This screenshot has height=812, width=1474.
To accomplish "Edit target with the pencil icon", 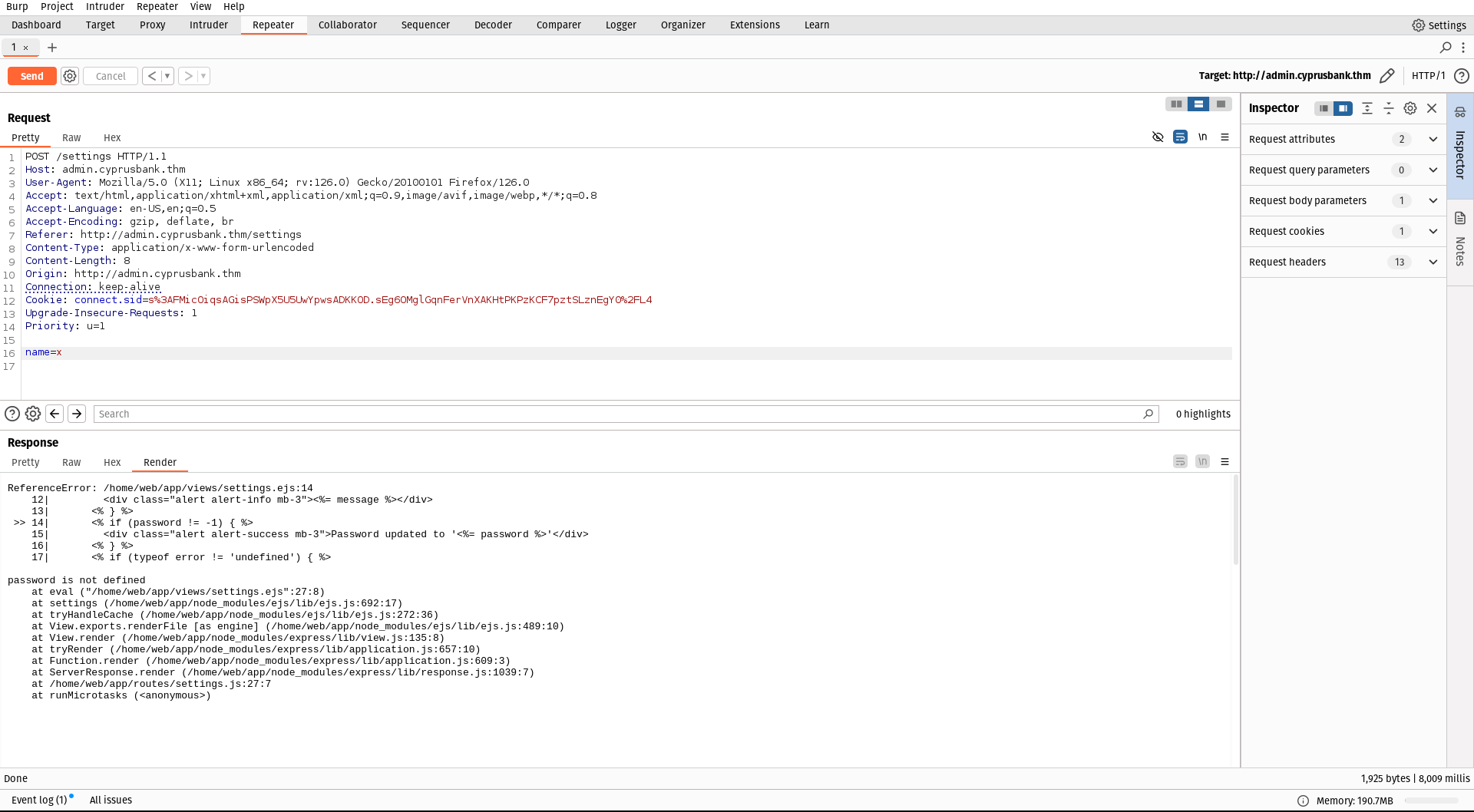I will coord(1386,76).
